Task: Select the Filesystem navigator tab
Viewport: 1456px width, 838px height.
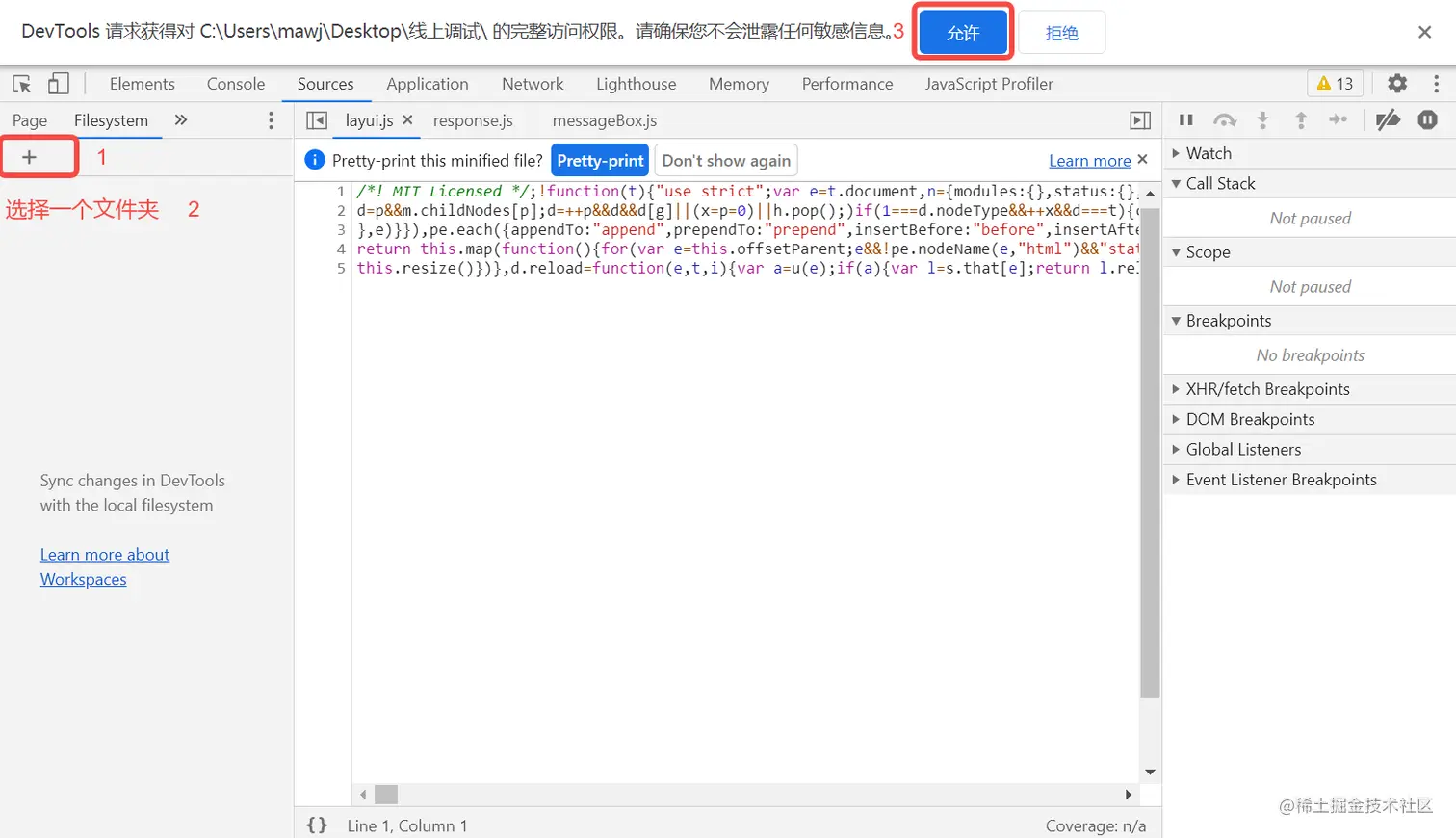Action: click(x=112, y=120)
